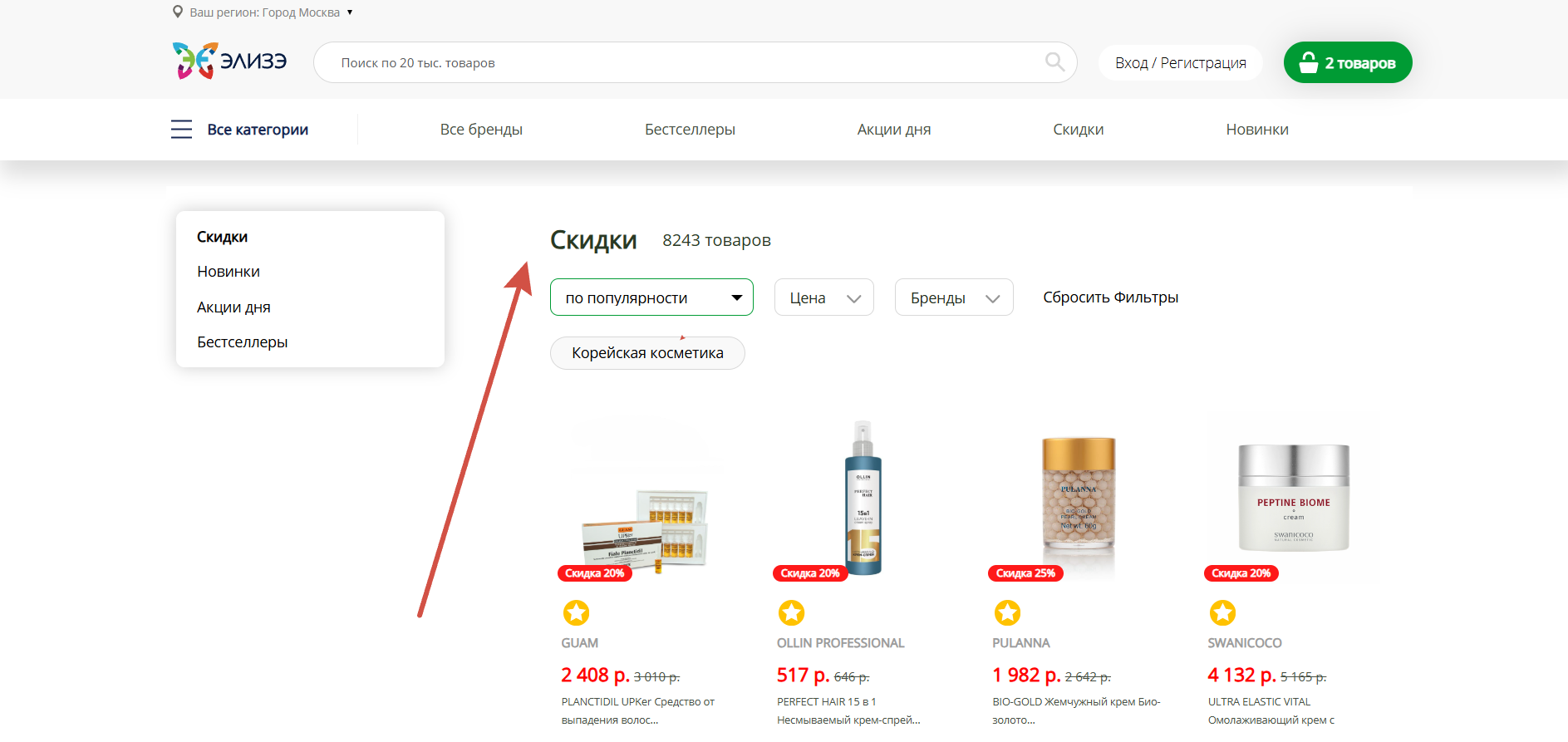This screenshot has height=742, width=1568.
Task: Open the 'по популярности' sort dropdown
Action: 651,297
